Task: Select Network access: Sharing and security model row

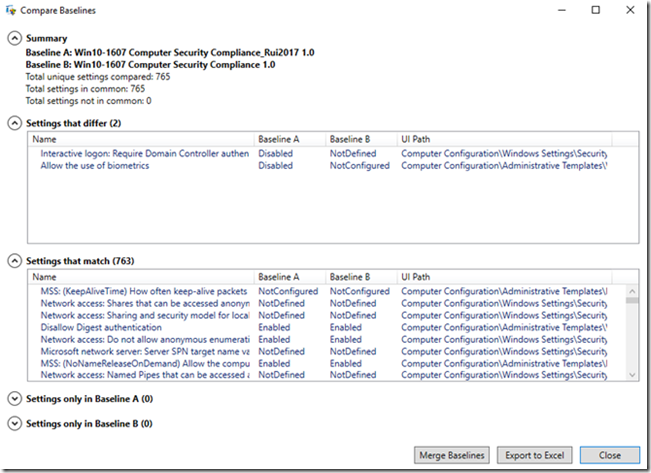Action: coord(327,315)
